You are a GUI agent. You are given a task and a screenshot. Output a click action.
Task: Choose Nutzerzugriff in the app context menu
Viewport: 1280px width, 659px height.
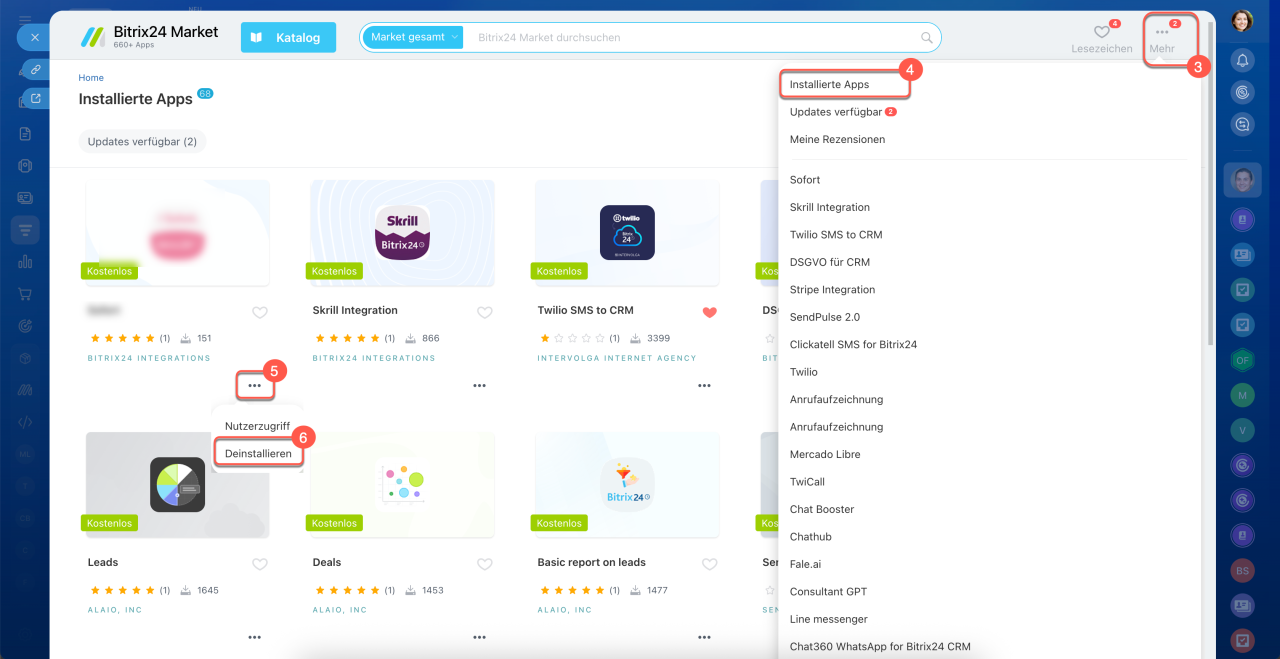257,426
